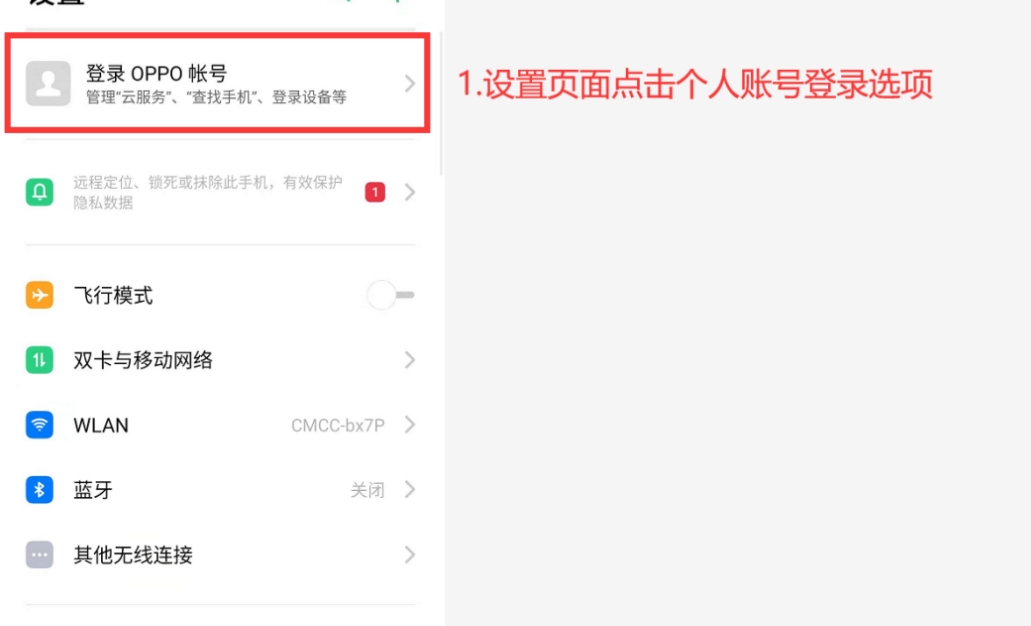Open the WLAN settings entry
1031x626 pixels.
220,425
